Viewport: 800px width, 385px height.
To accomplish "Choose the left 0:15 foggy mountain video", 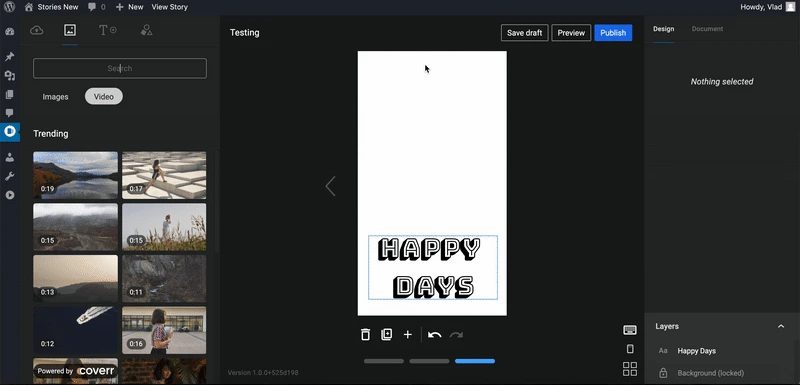I will point(76,227).
